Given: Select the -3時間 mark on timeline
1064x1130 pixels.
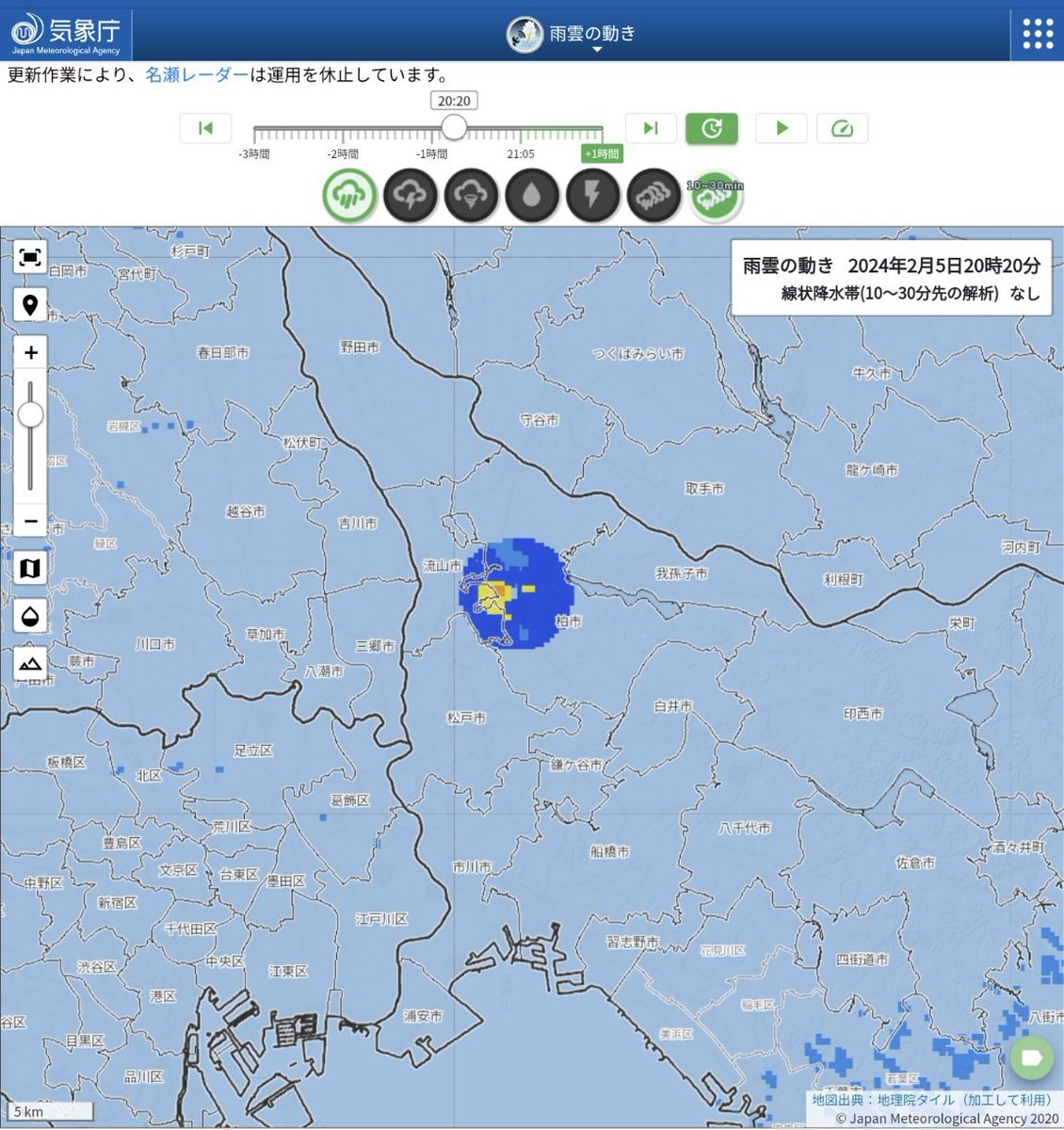Looking at the screenshot, I should tap(253, 153).
